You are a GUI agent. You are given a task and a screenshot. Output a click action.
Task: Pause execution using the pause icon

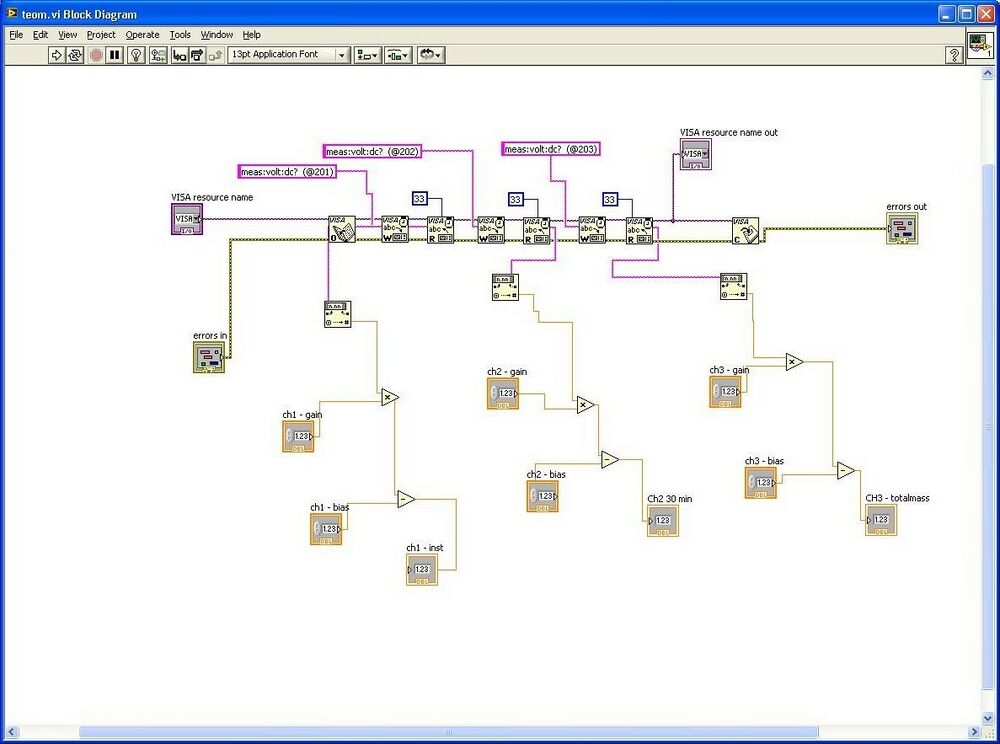pyautogui.click(x=114, y=55)
